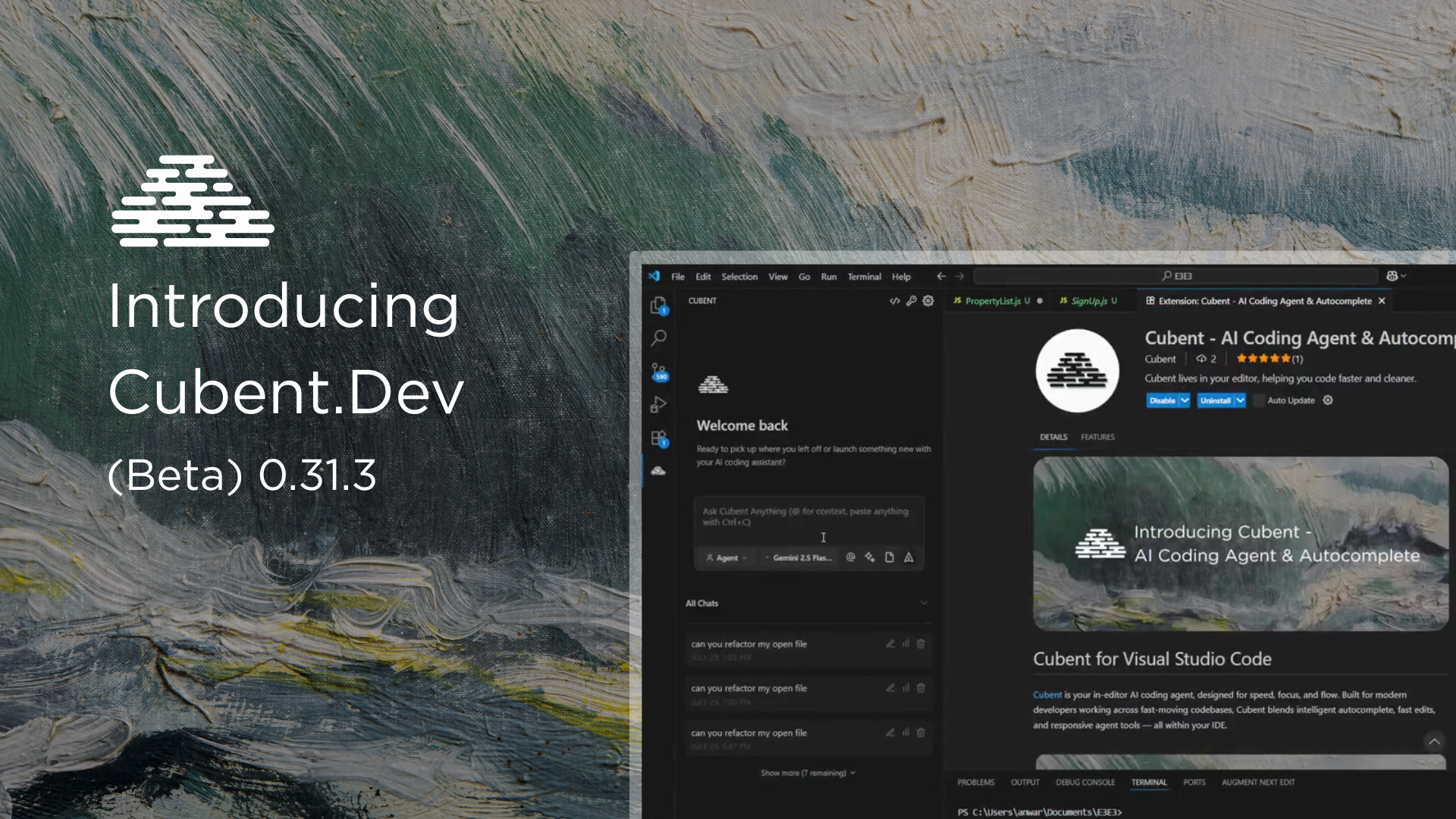The width and height of the screenshot is (1456, 819).
Task: Click the blue Cubent link in description text
Action: [x=1047, y=695]
